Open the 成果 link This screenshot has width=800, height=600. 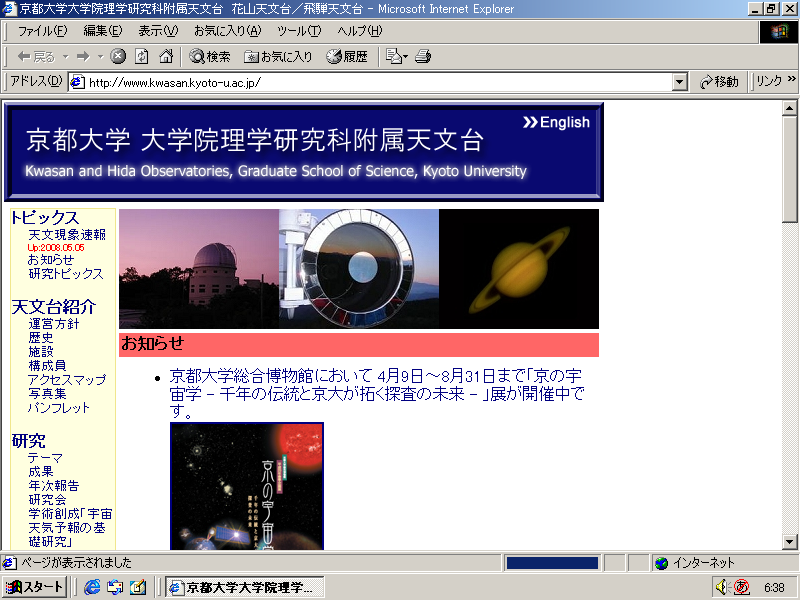click(41, 471)
